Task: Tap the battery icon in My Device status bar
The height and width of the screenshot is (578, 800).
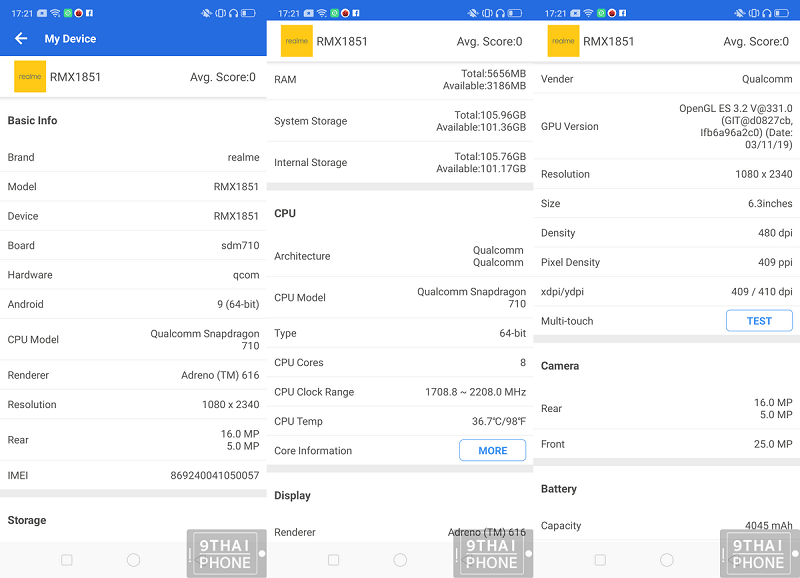Action: (248, 13)
